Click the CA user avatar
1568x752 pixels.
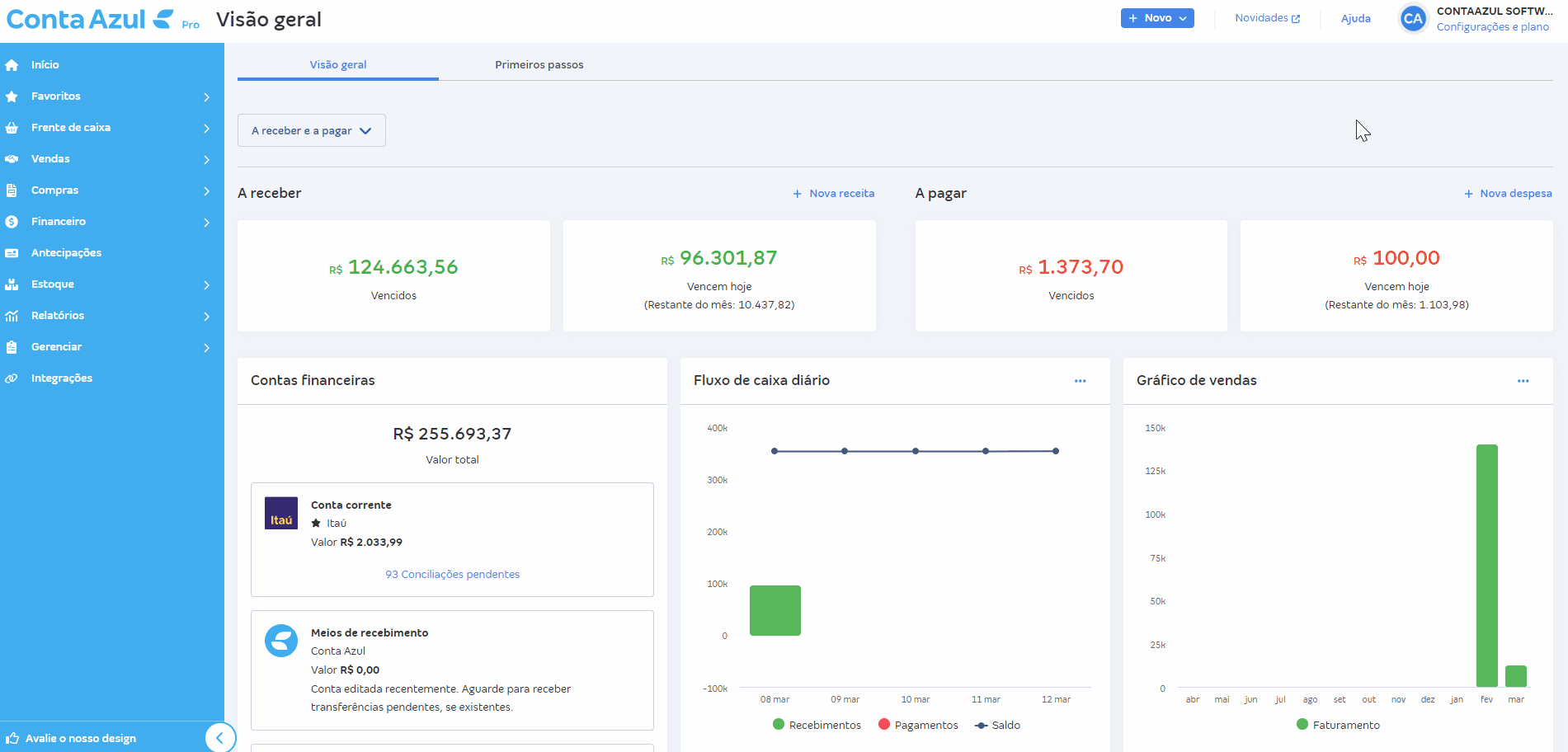pyautogui.click(x=1413, y=19)
